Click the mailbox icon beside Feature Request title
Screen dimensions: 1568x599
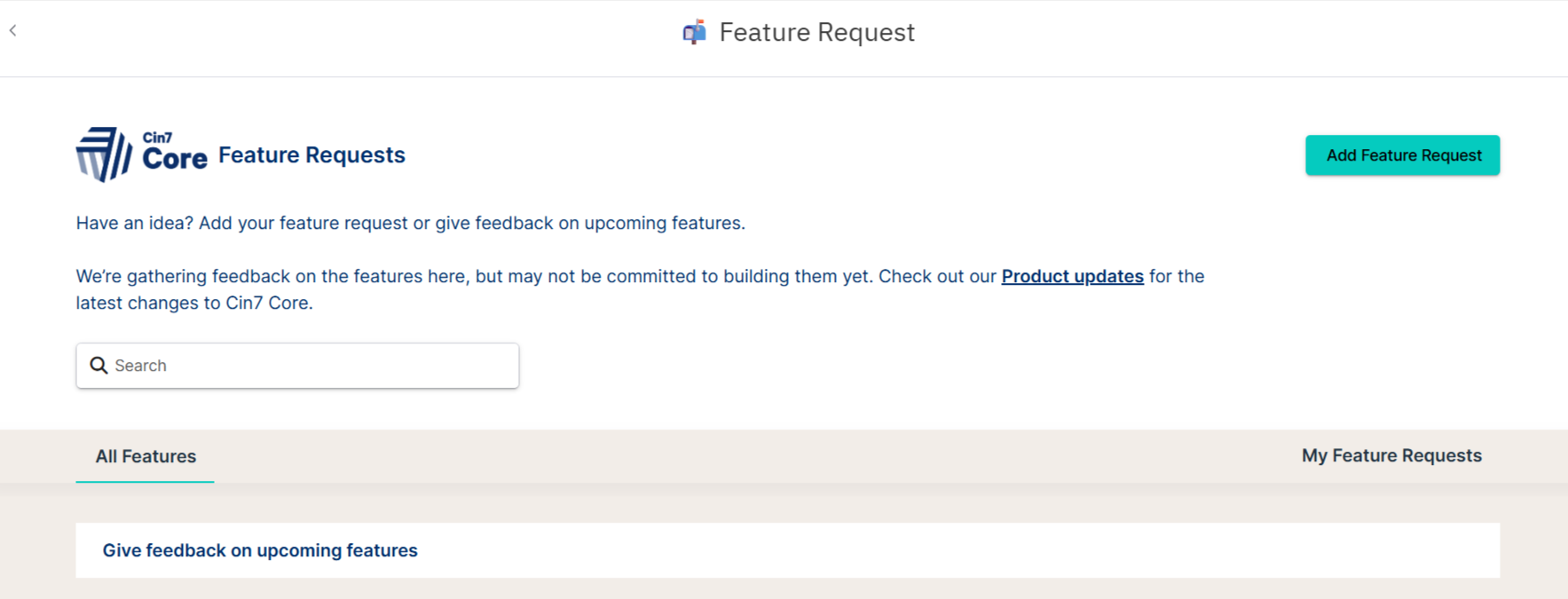(694, 32)
